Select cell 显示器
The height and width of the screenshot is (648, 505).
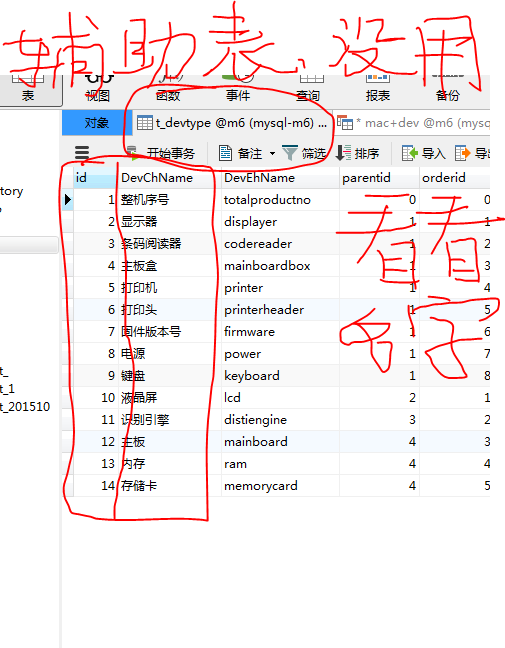[x=169, y=222]
